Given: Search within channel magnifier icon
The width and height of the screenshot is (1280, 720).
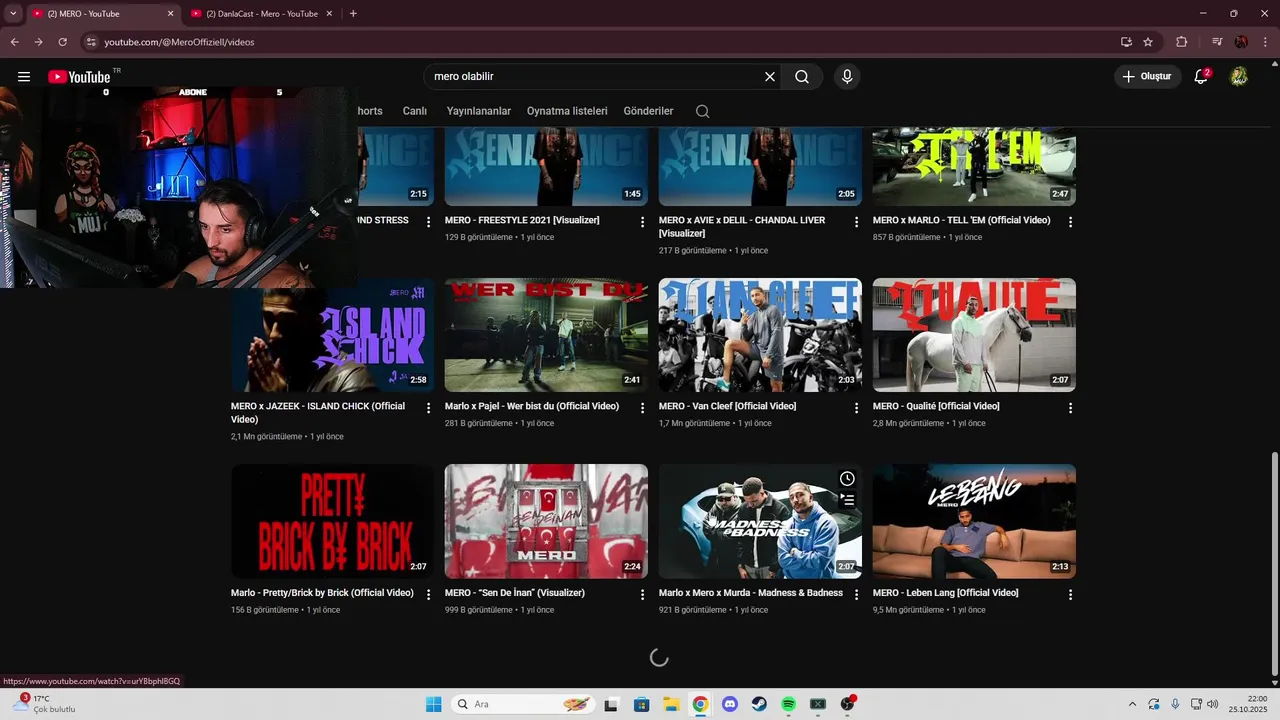Looking at the screenshot, I should (703, 111).
